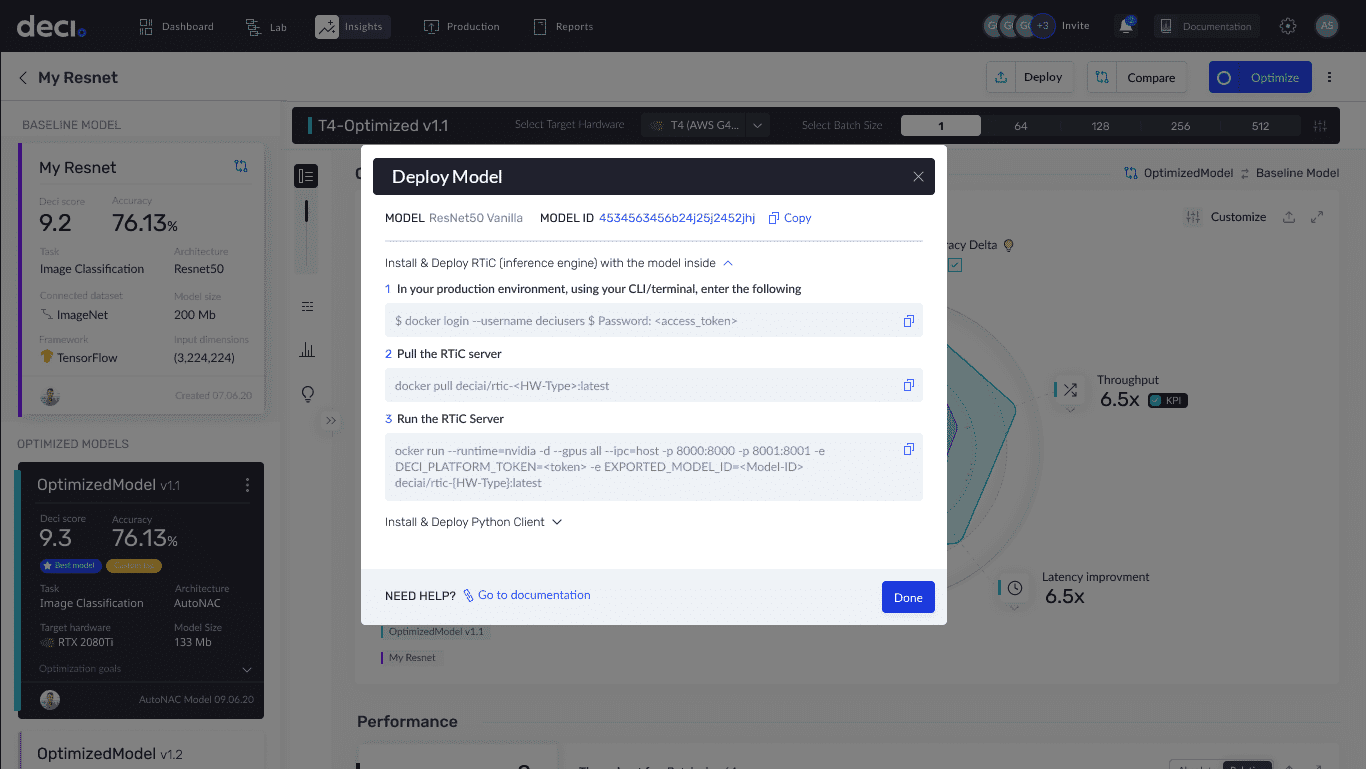Viewport: 1366px width, 769px height.
Task: Copy the docker login command
Action: 909,321
